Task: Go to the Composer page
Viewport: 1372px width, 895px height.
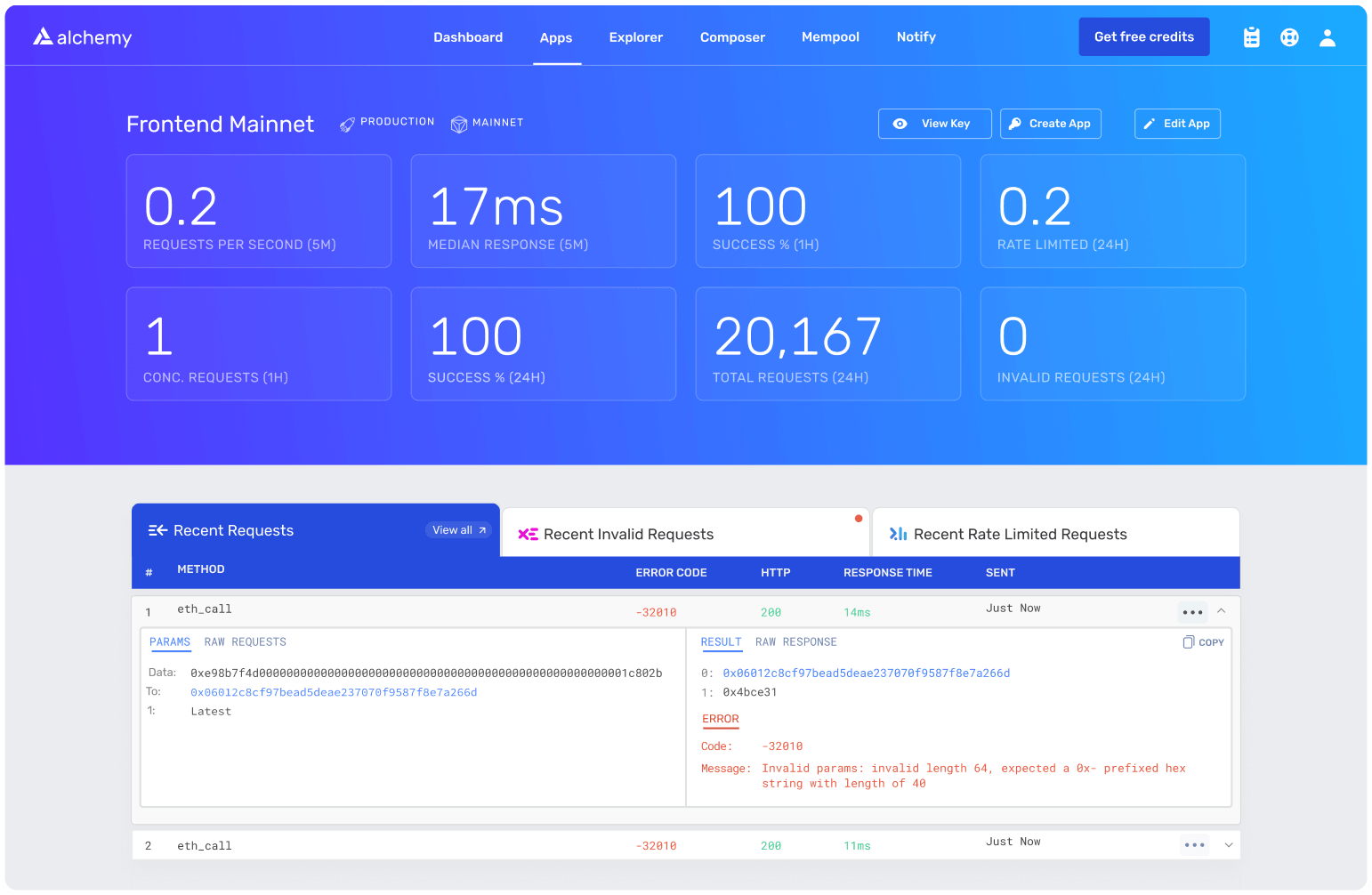Action: point(732,37)
